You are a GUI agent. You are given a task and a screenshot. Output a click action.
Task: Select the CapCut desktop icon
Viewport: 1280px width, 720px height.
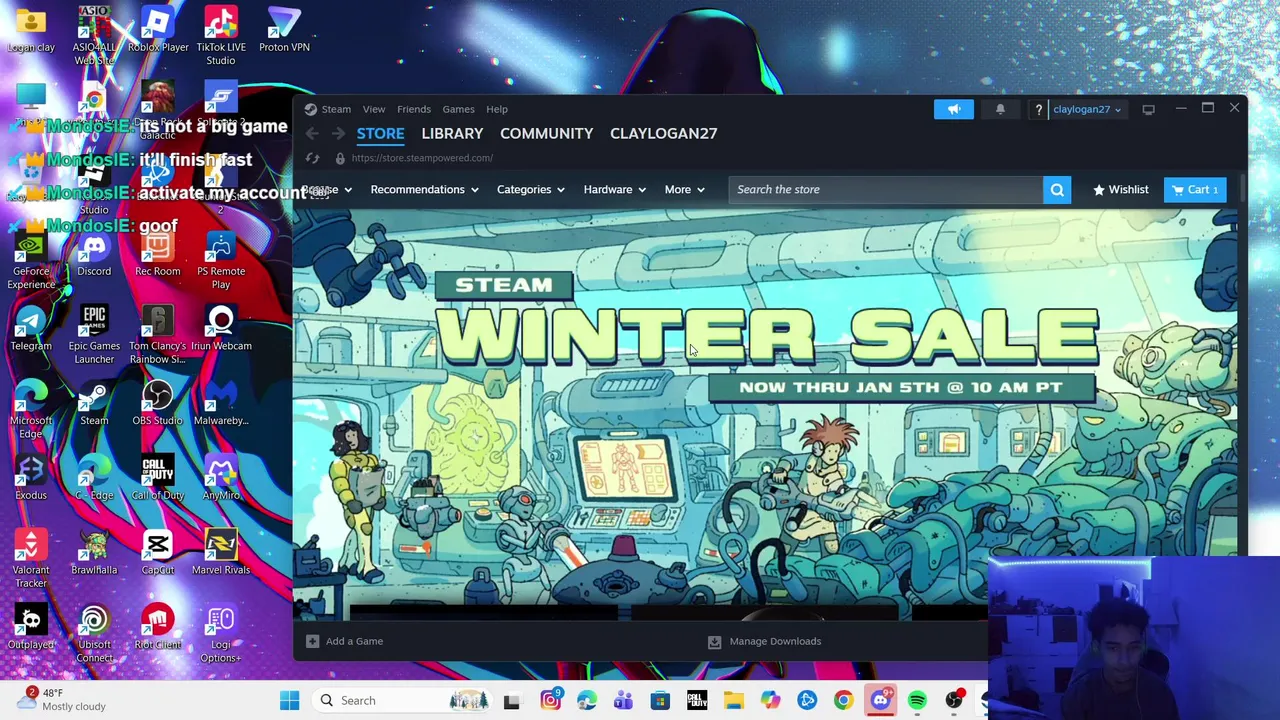[157, 553]
